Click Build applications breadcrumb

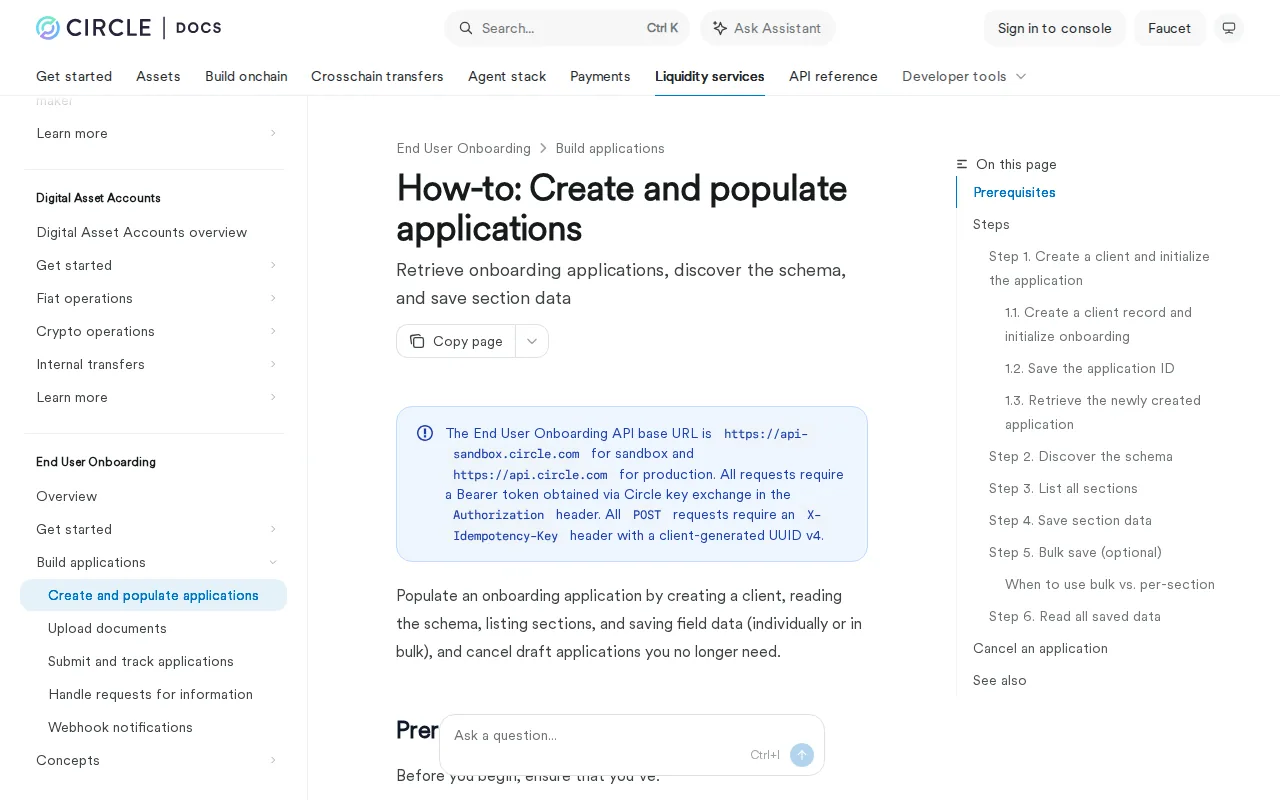coord(610,148)
